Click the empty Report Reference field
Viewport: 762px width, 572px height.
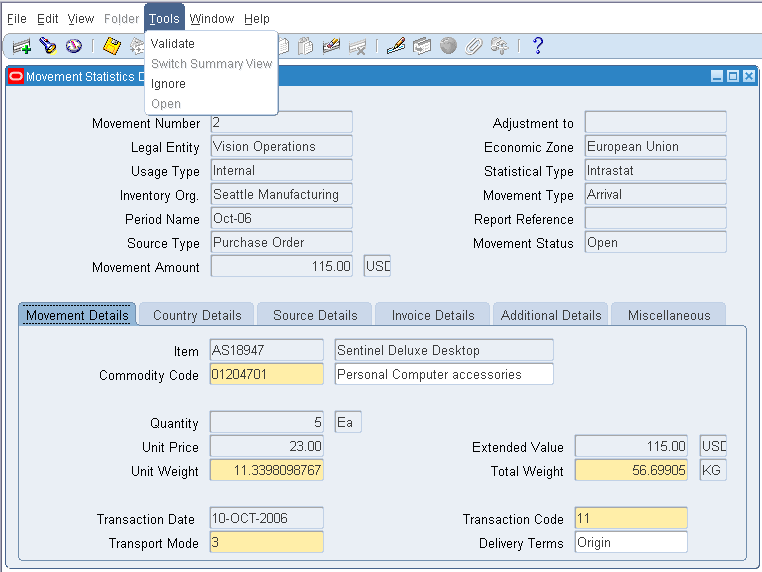(656, 218)
